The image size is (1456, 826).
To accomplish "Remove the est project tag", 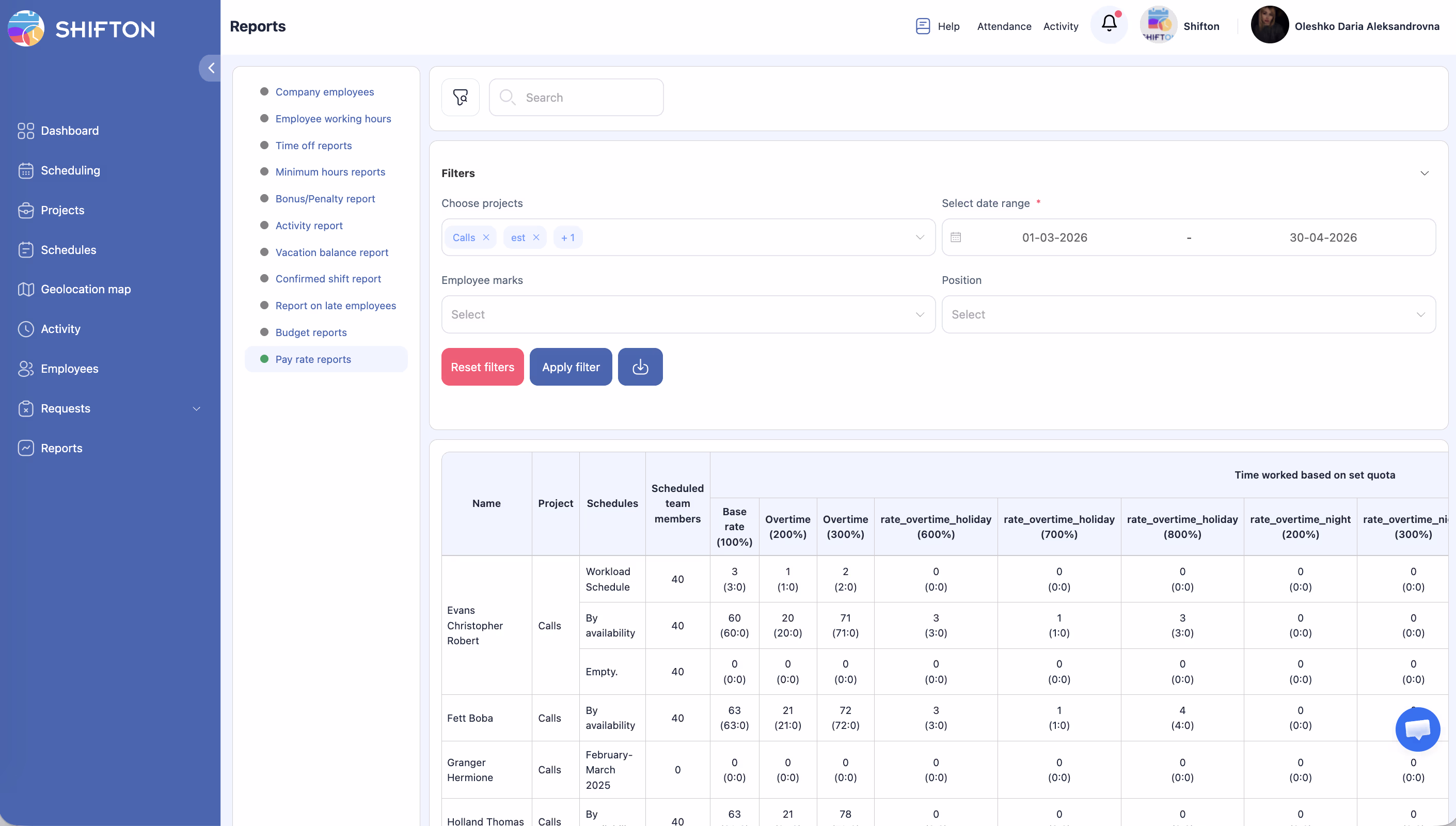I will (x=536, y=237).
